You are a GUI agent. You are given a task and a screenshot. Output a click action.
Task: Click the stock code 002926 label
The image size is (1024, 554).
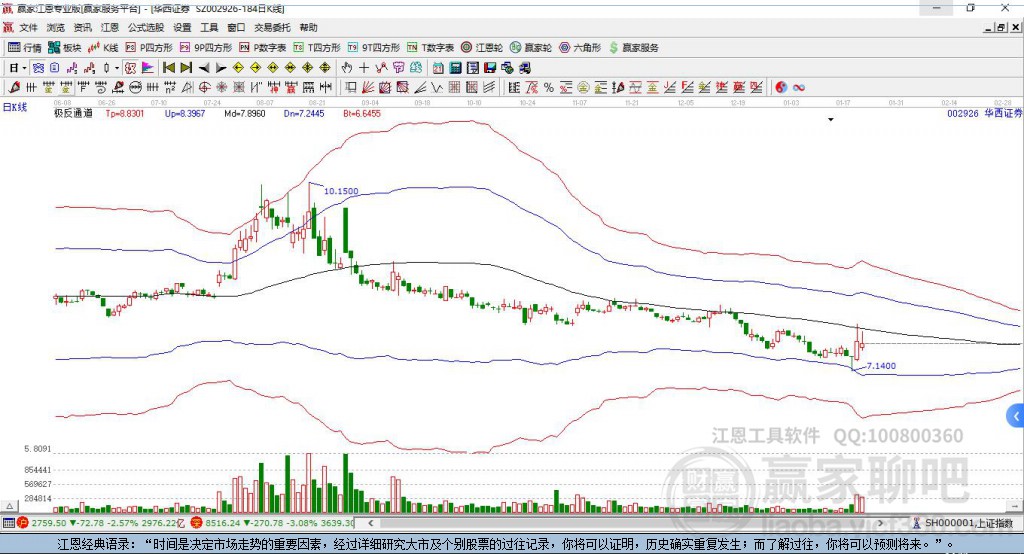(x=963, y=113)
